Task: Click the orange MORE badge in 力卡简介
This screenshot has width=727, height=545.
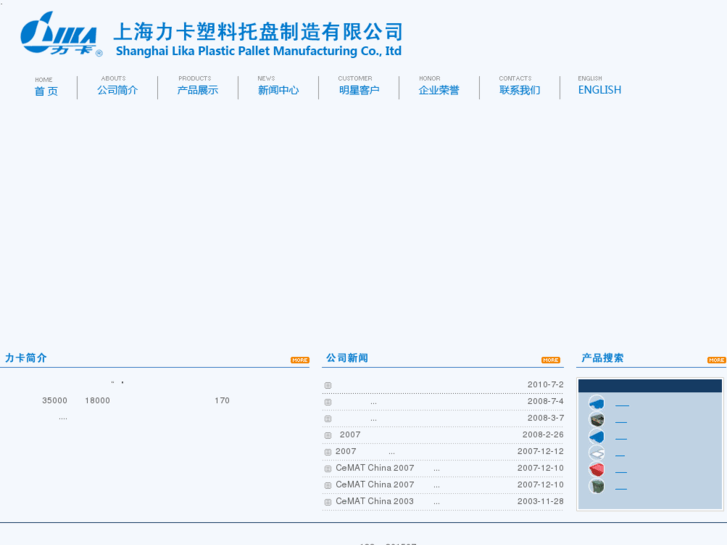Action: [x=299, y=360]
